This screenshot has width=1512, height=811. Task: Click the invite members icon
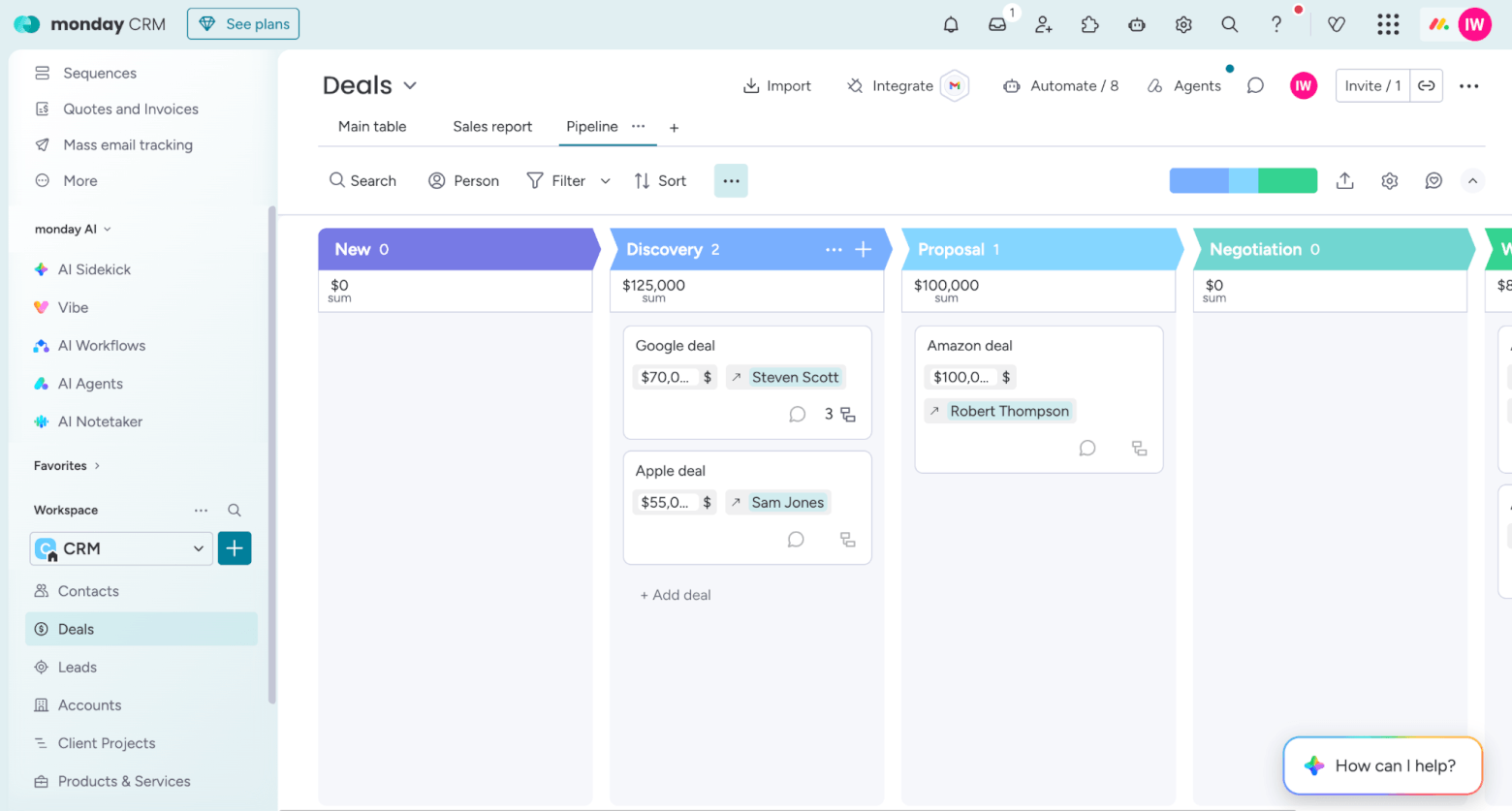coord(1044,24)
